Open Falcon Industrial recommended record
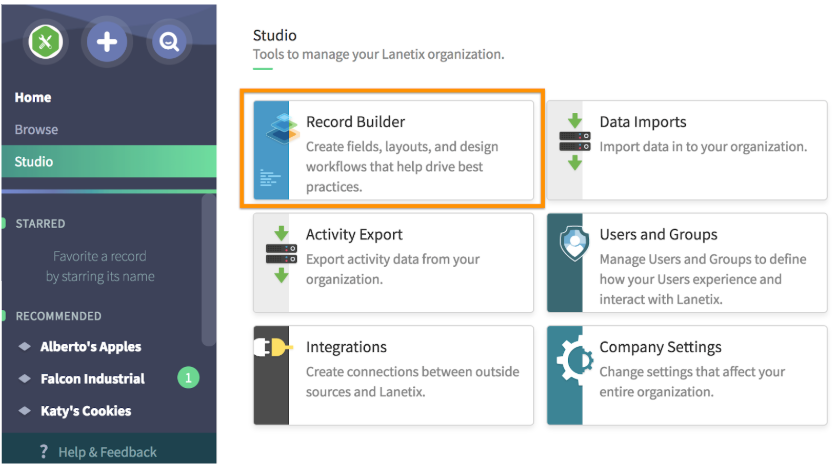 pyautogui.click(x=92, y=378)
